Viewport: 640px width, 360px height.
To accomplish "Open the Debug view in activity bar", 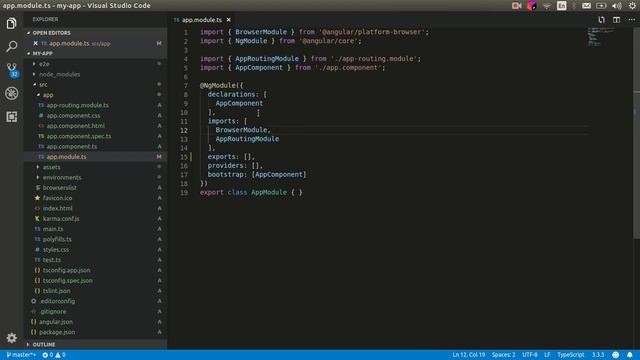I will click(x=11, y=93).
